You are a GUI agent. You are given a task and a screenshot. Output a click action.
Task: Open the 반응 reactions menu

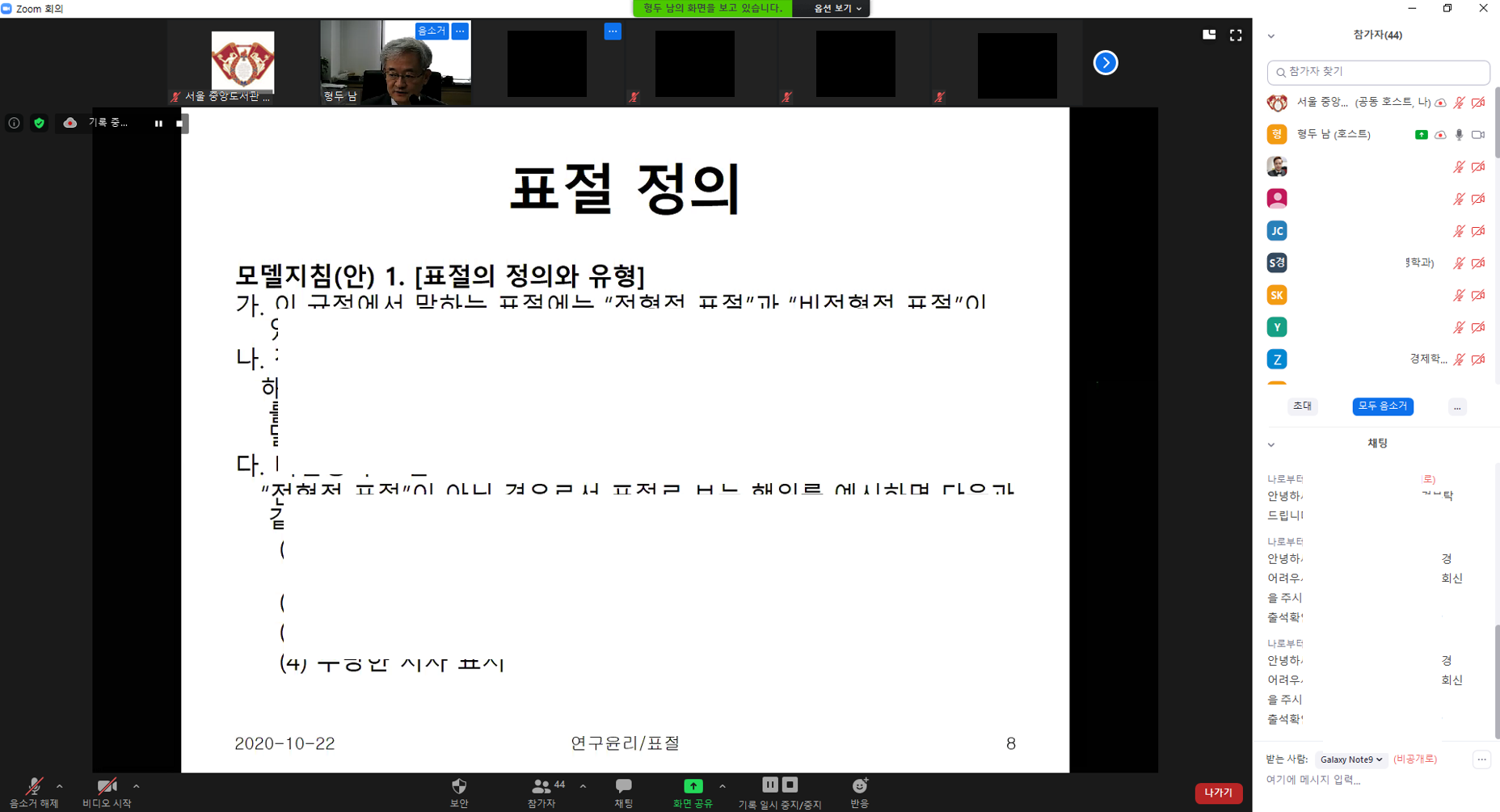(x=860, y=793)
